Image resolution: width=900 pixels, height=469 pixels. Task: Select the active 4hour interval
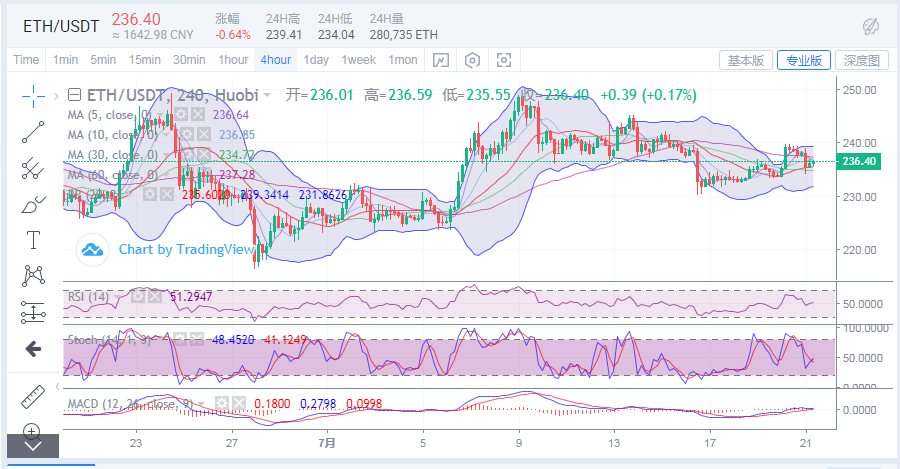coord(276,60)
